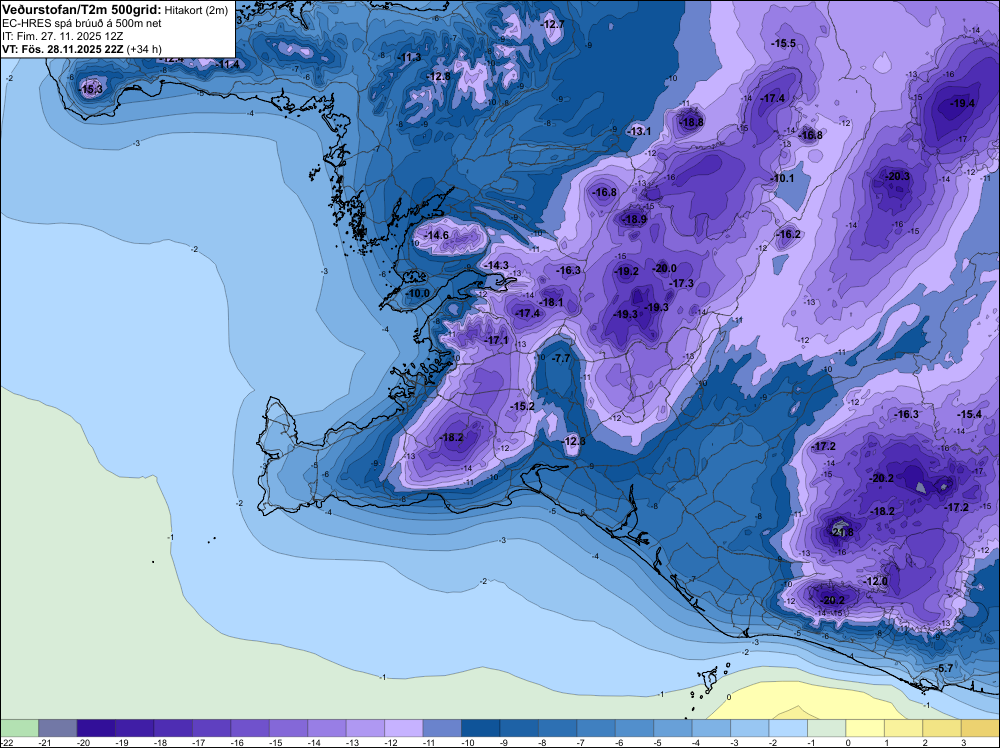
Task: Pick the light green swatch at legend start
Action: (19, 728)
